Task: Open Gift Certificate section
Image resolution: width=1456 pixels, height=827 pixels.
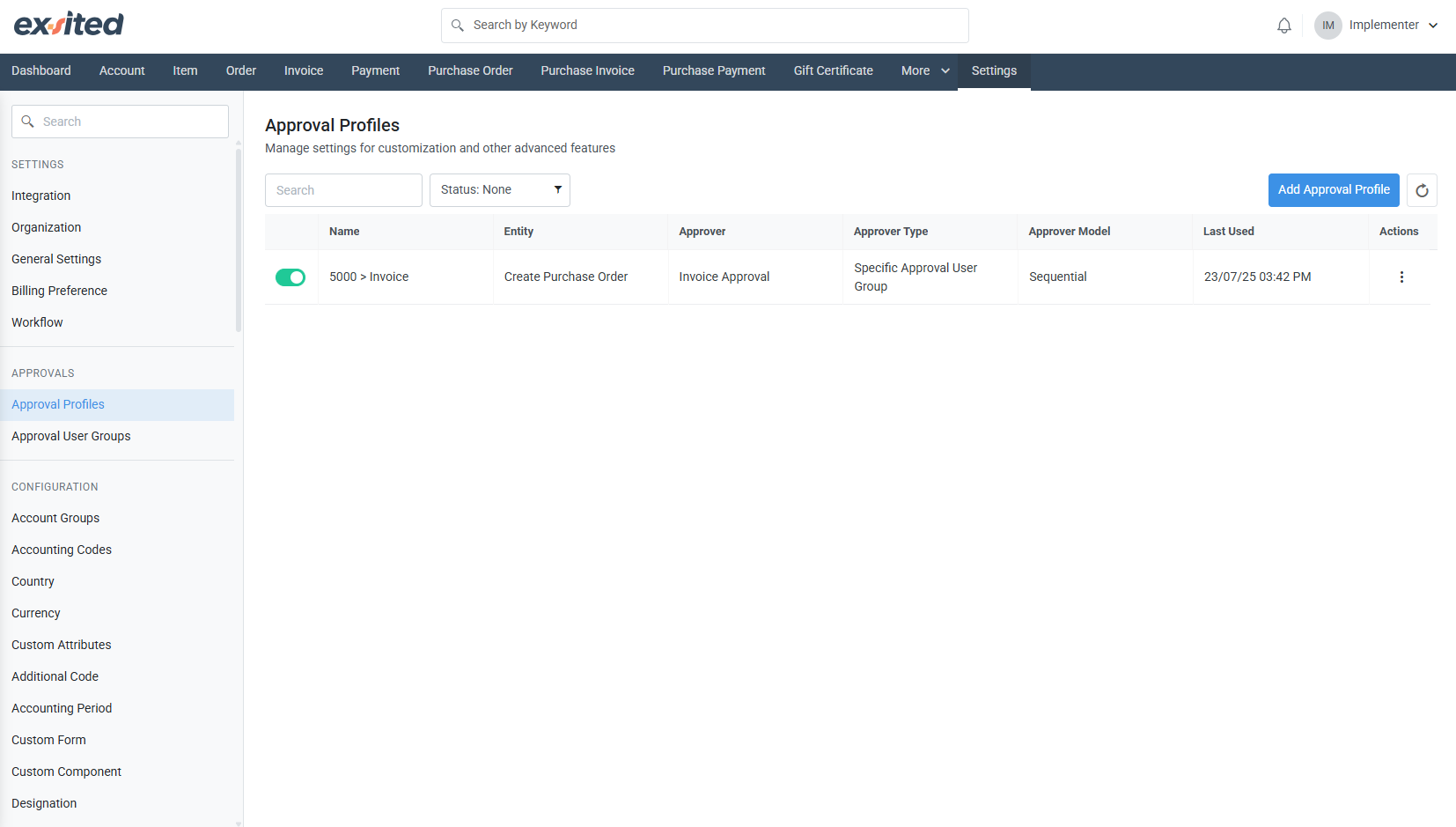Action: pos(834,71)
